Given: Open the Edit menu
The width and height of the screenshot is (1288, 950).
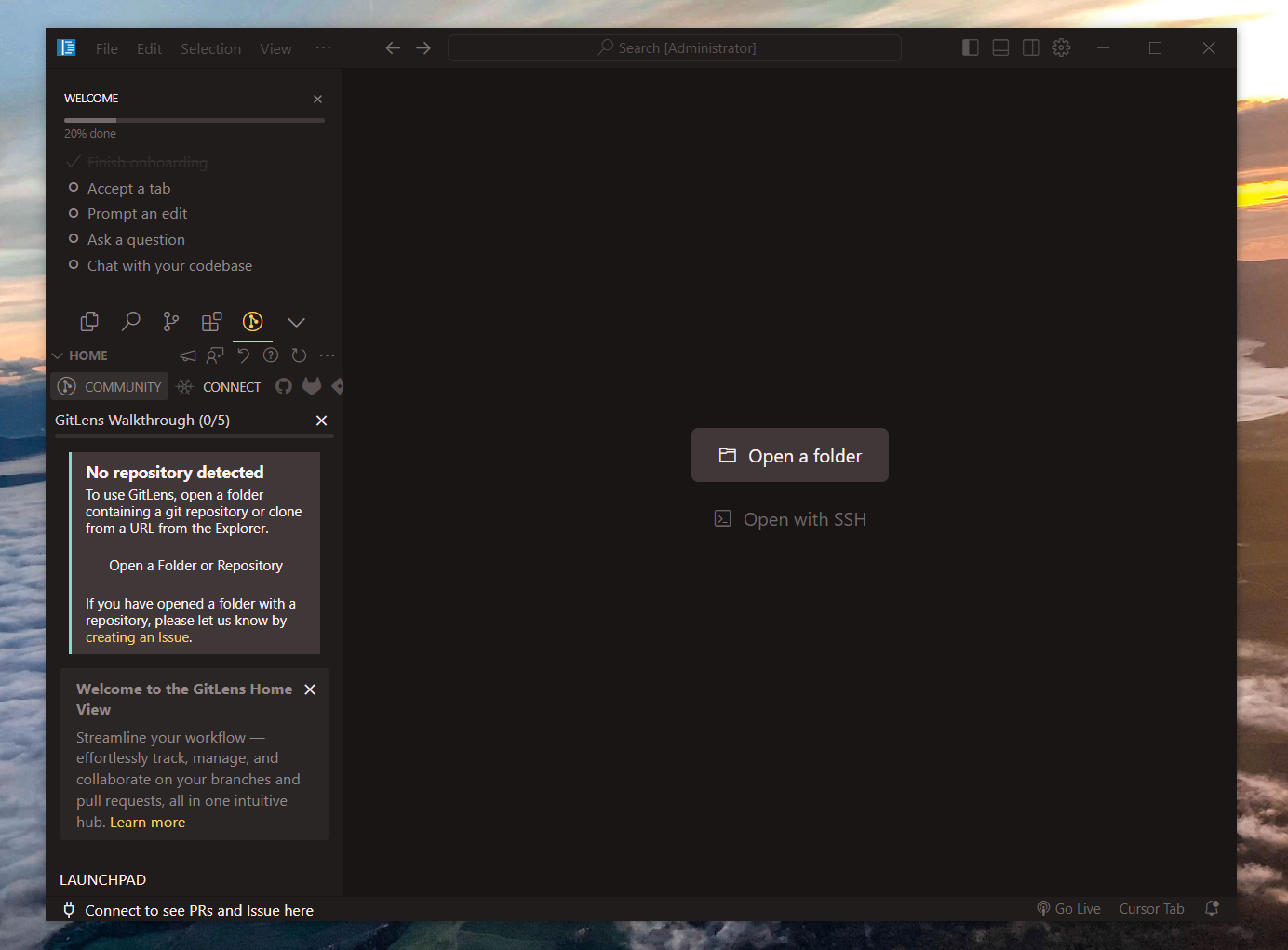Looking at the screenshot, I should (149, 48).
